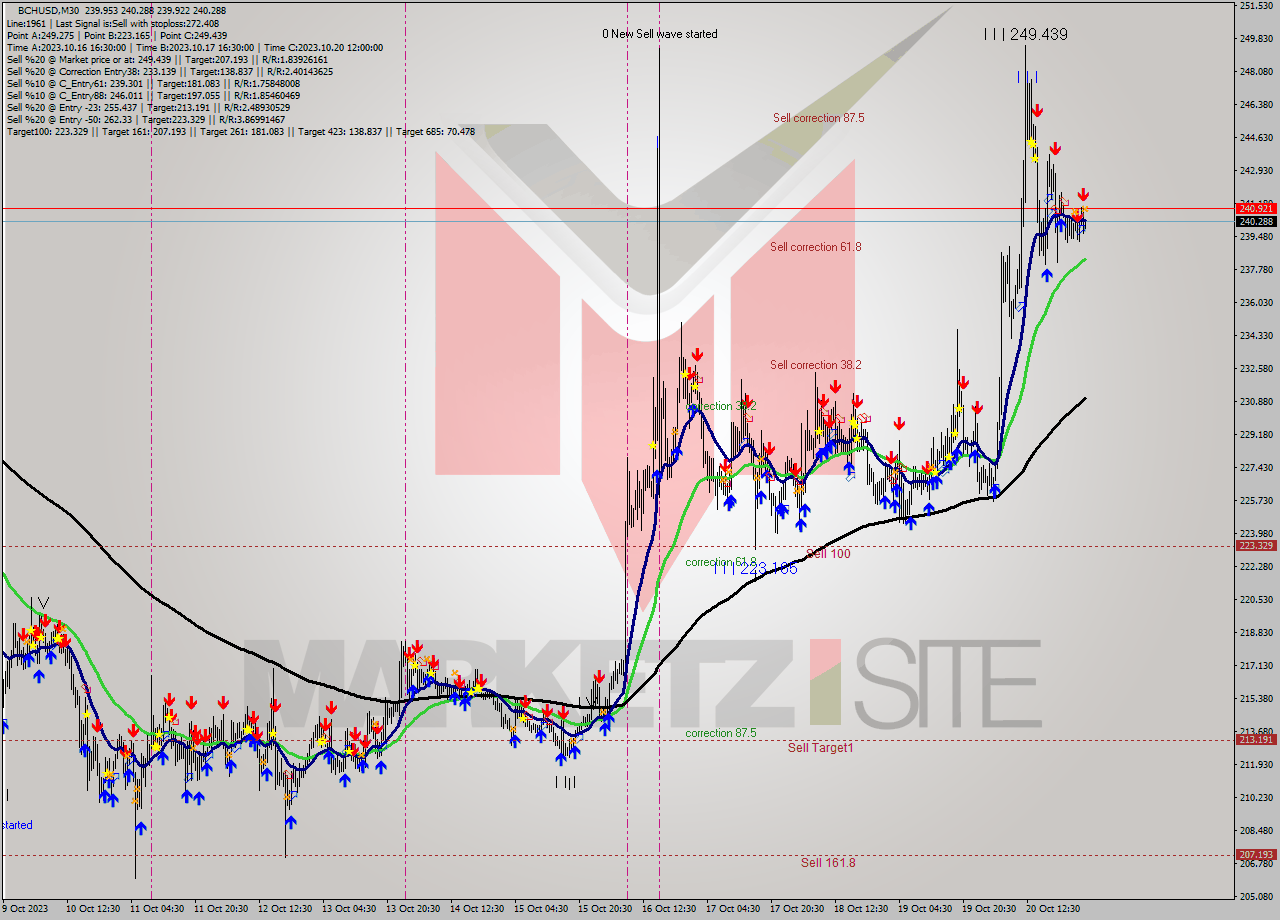
Task: Click the '13 Oct 20:30' time label
Action: (x=413, y=909)
